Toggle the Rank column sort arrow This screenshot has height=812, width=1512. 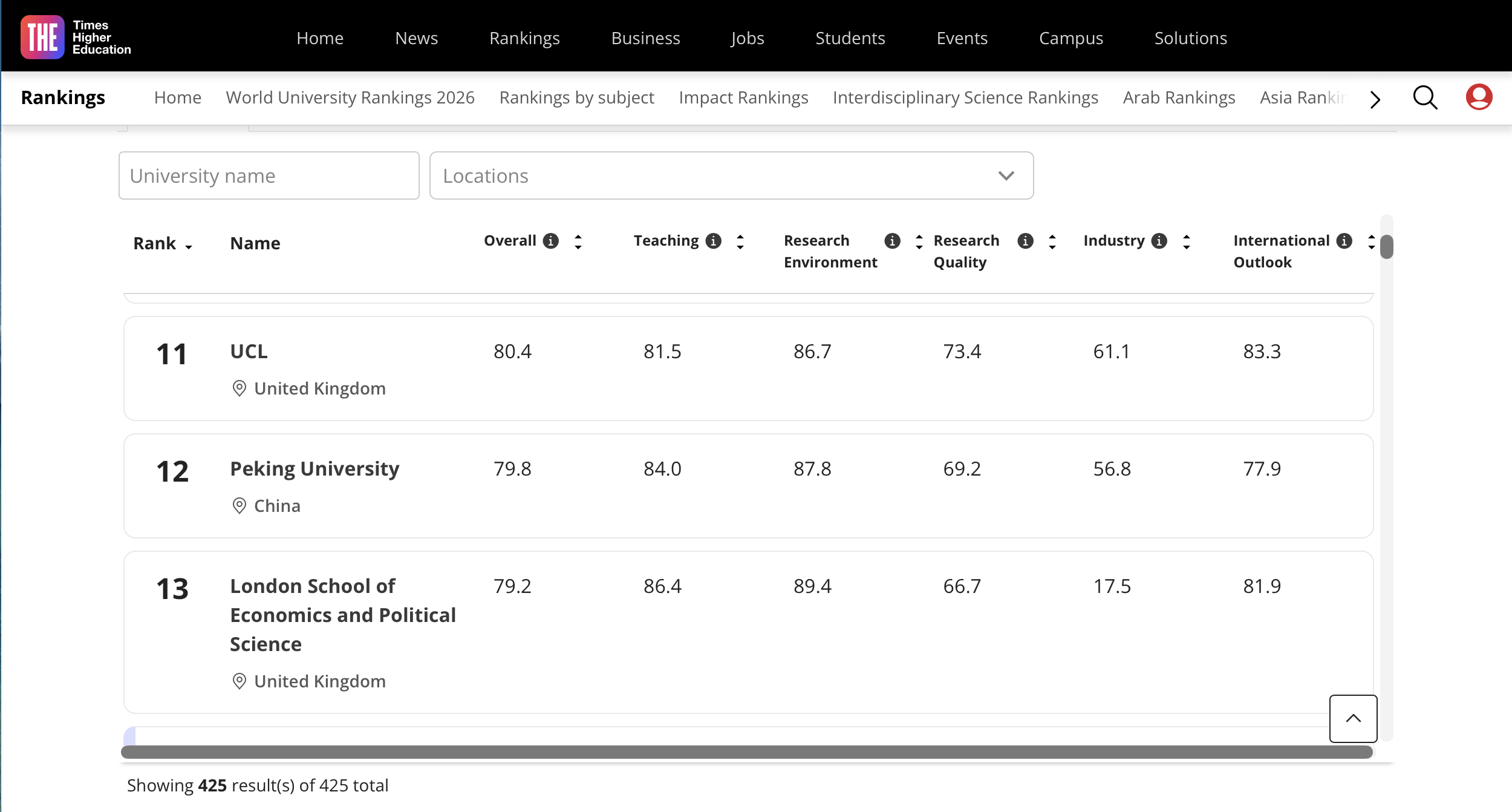189,246
